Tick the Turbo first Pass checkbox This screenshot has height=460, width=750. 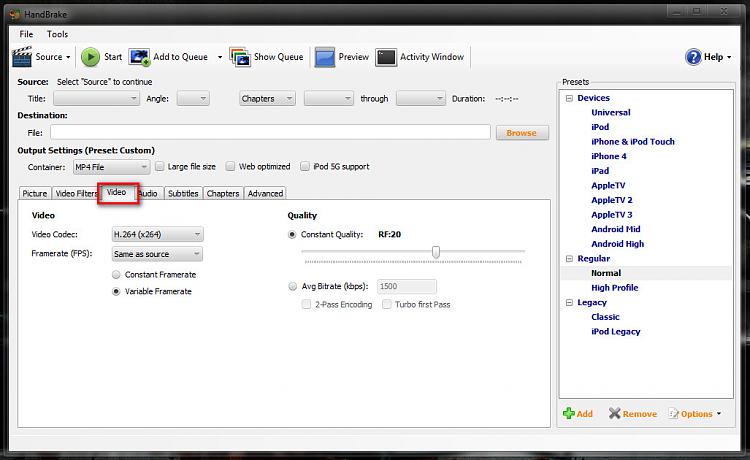(x=386, y=305)
